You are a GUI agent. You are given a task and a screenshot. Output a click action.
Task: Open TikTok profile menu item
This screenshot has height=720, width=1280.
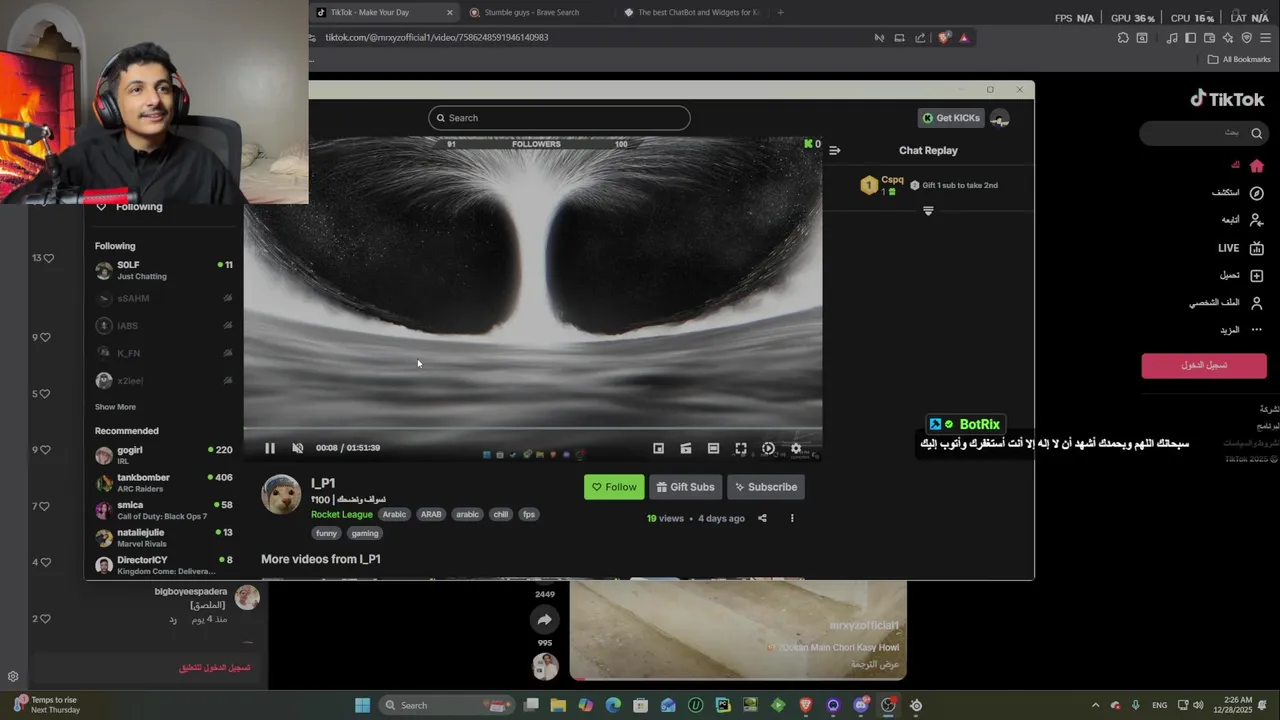(1227, 302)
